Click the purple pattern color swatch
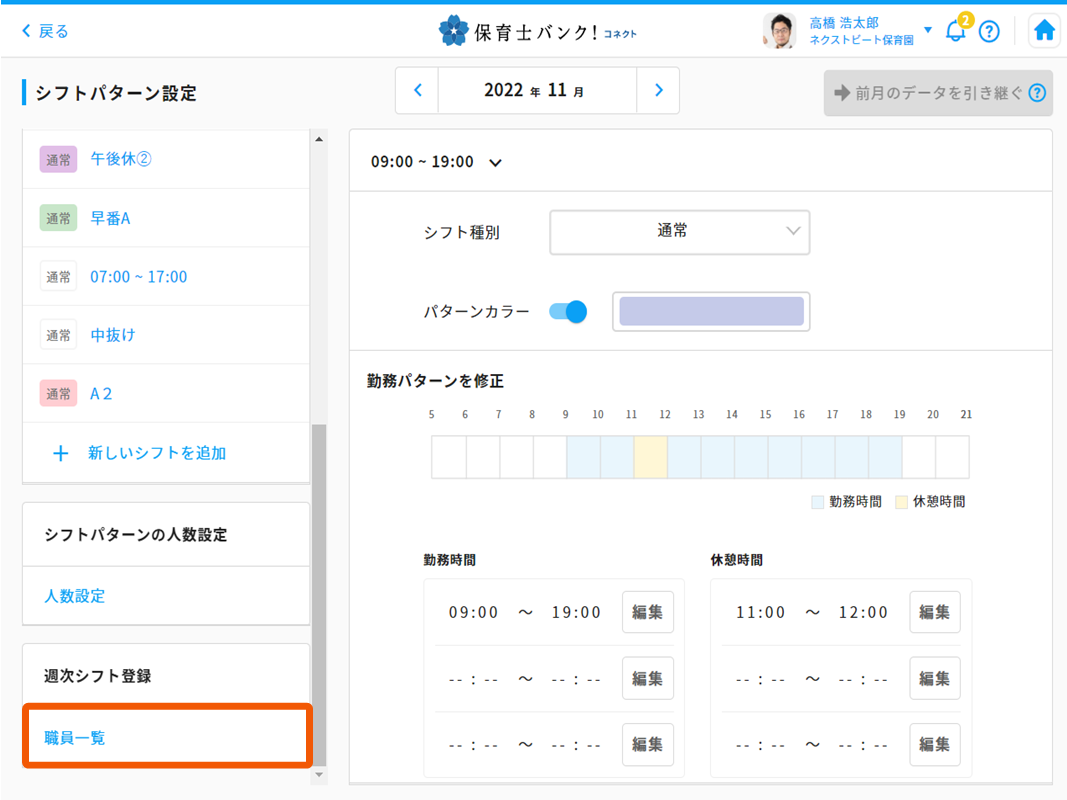Image resolution: width=1067 pixels, height=800 pixels. (711, 312)
